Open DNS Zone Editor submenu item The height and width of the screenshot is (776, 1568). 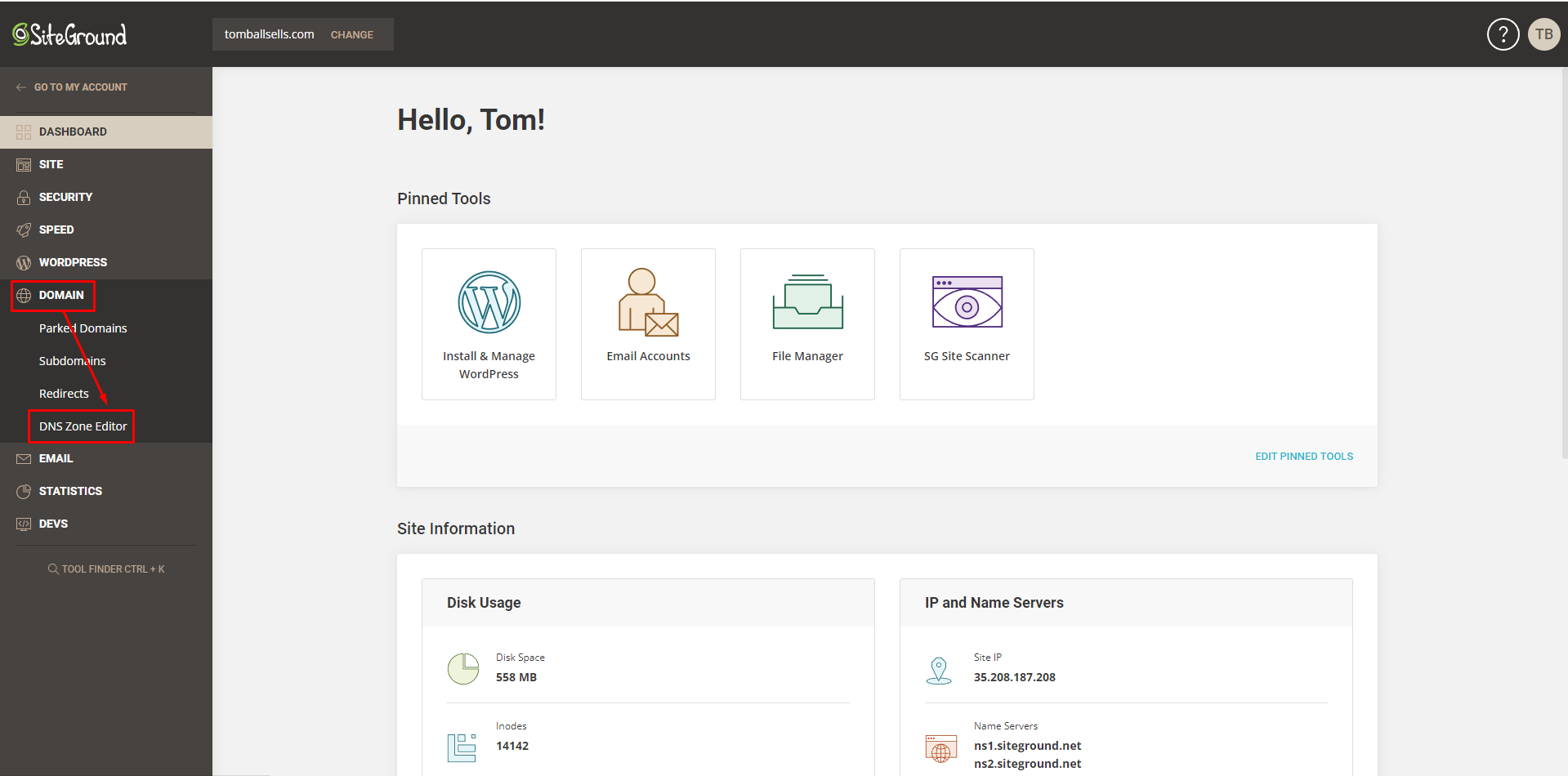tap(83, 426)
